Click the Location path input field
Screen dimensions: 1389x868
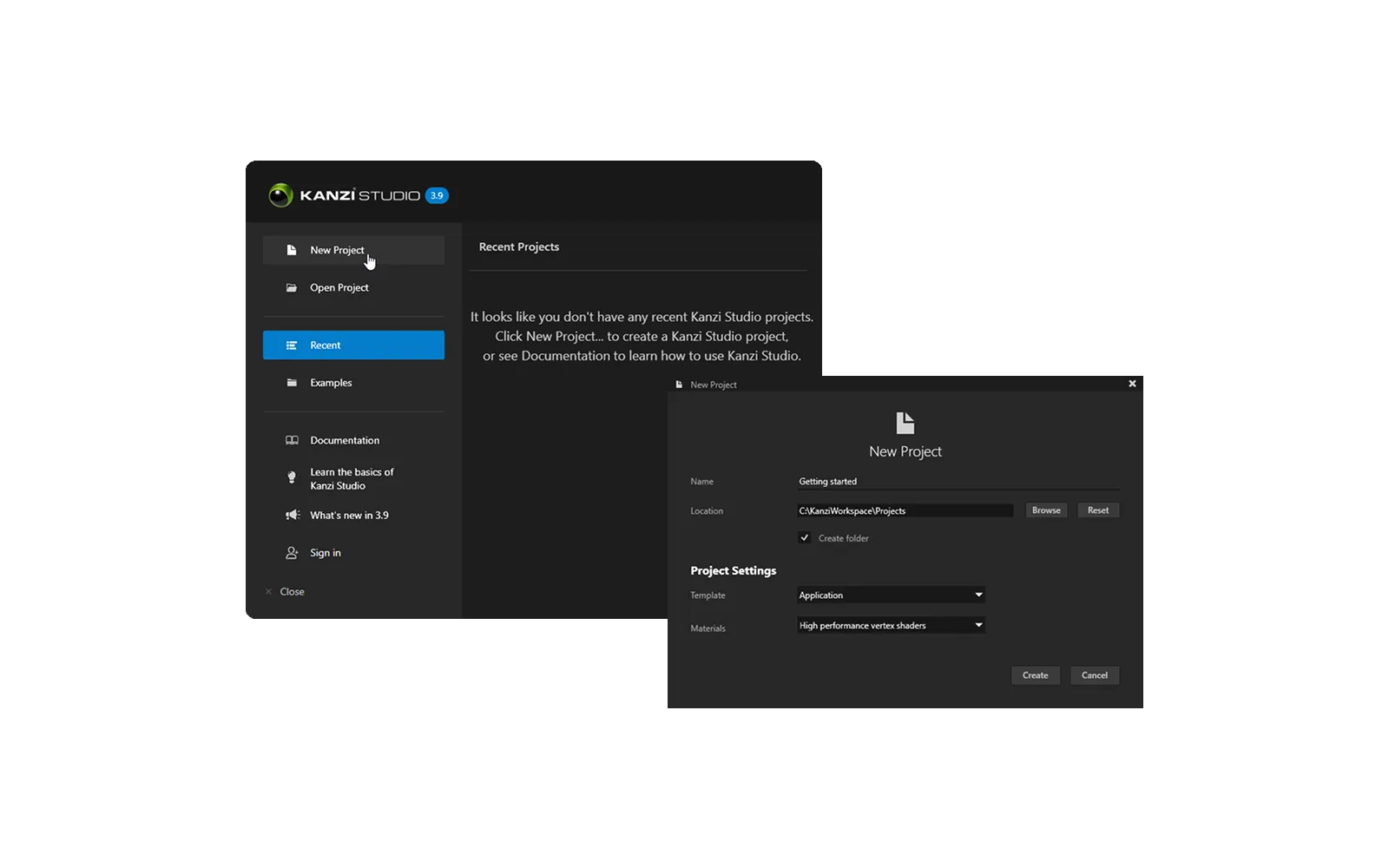point(905,510)
